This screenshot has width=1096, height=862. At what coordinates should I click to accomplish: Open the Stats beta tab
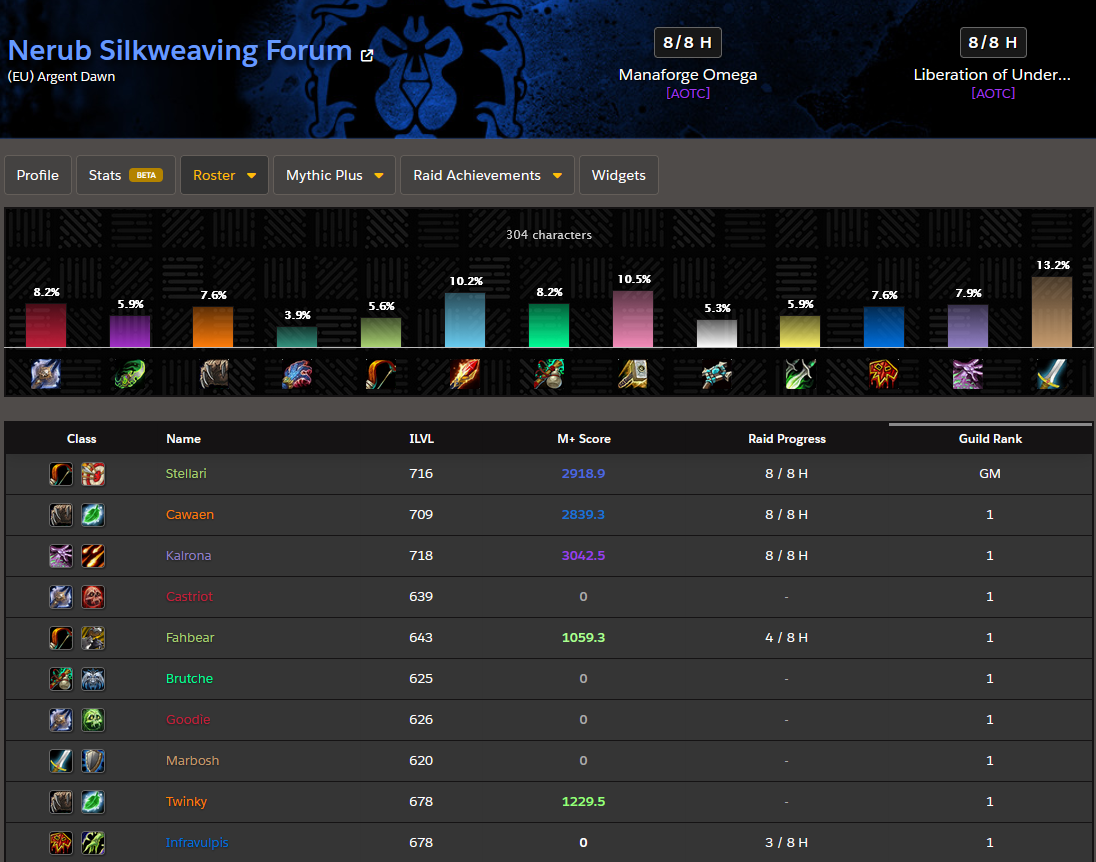pos(126,175)
